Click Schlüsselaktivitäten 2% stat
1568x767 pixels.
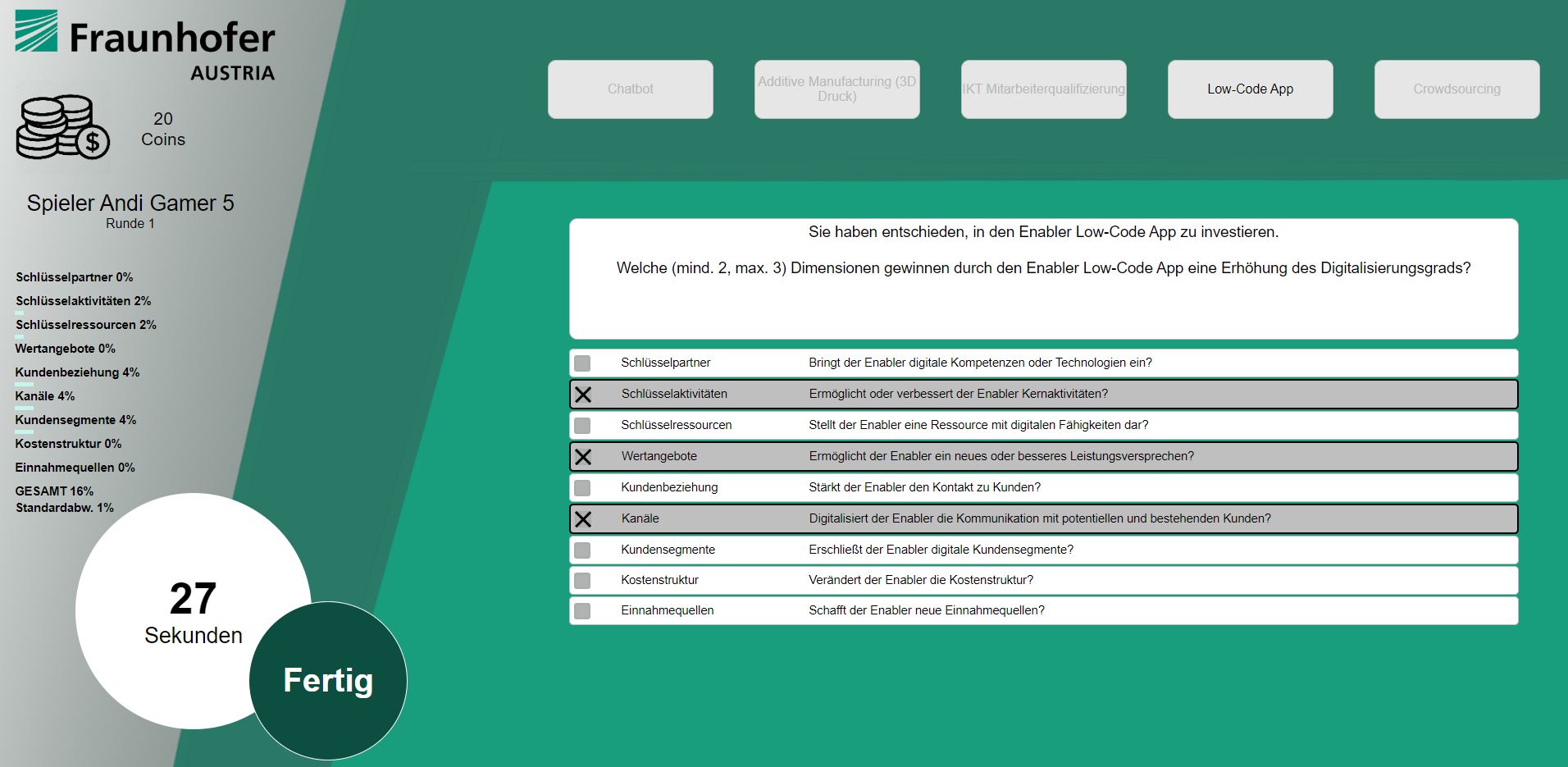[84, 301]
